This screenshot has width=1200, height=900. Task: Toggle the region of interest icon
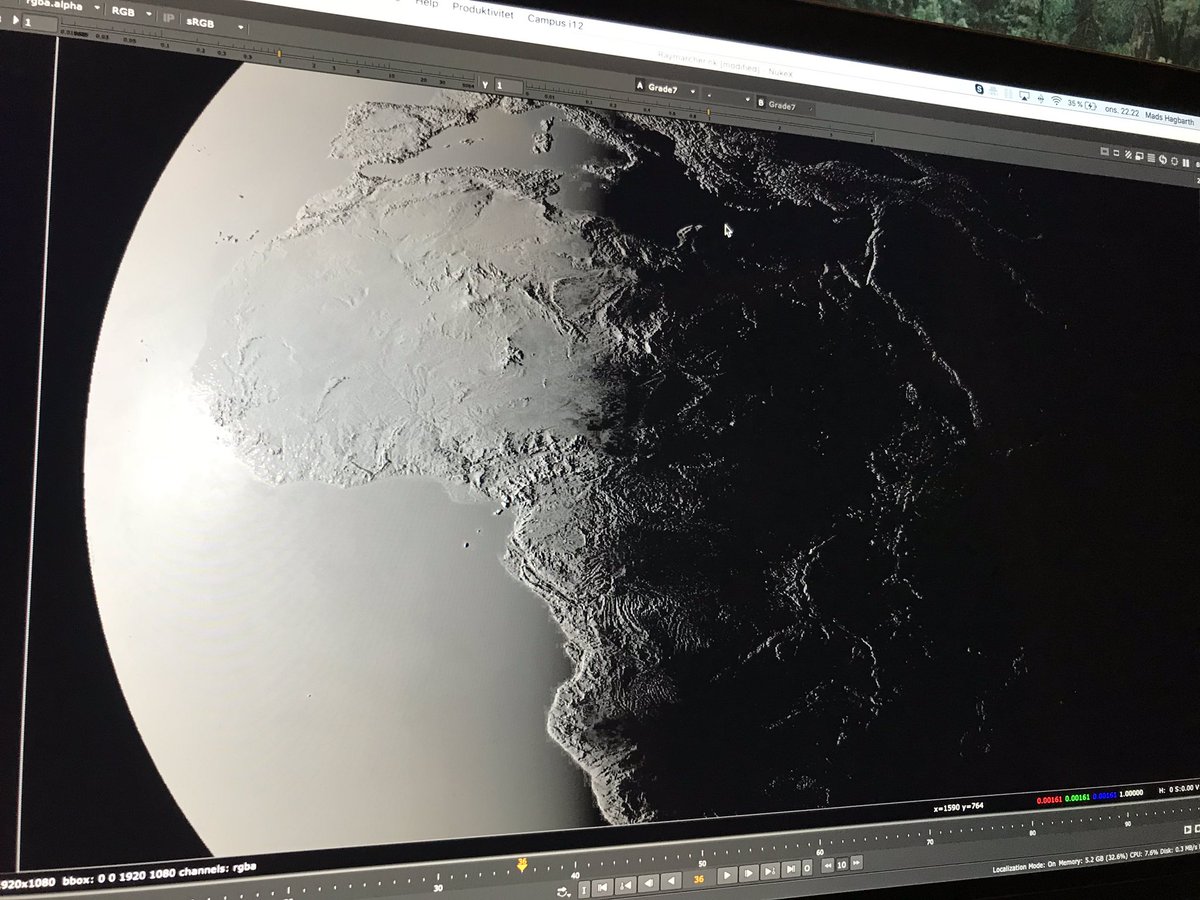click(x=1116, y=153)
